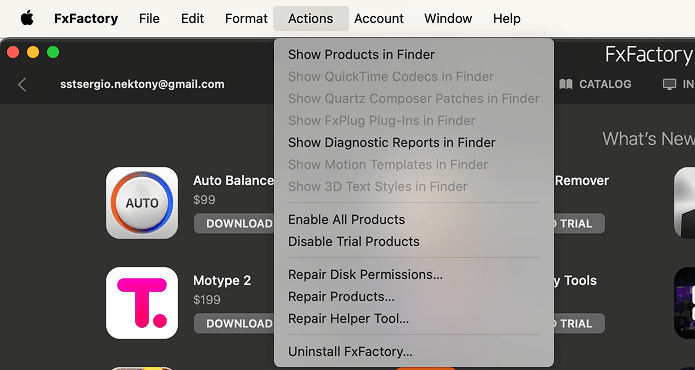Screen dimensions: 695x370
Task: Open the Edit menu
Action: point(192,18)
